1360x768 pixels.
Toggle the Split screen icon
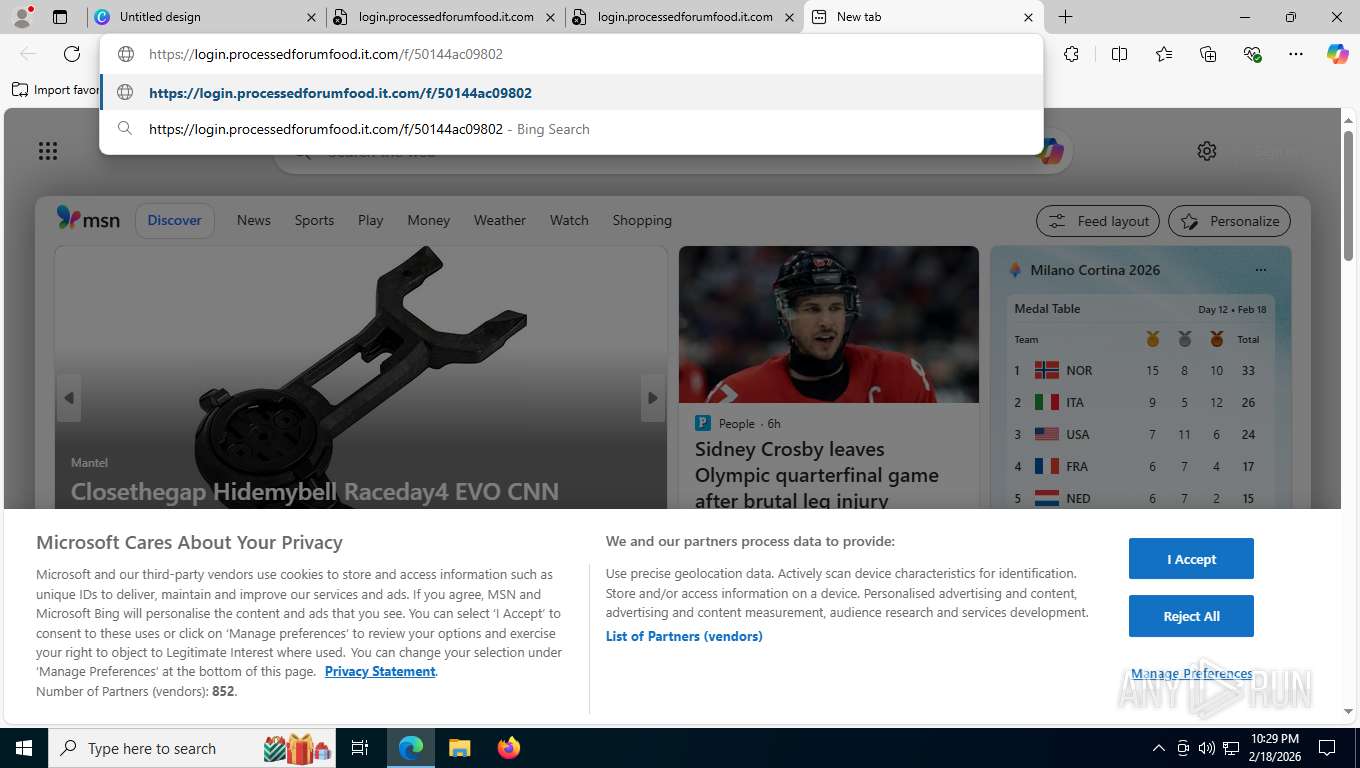pyautogui.click(x=1119, y=54)
